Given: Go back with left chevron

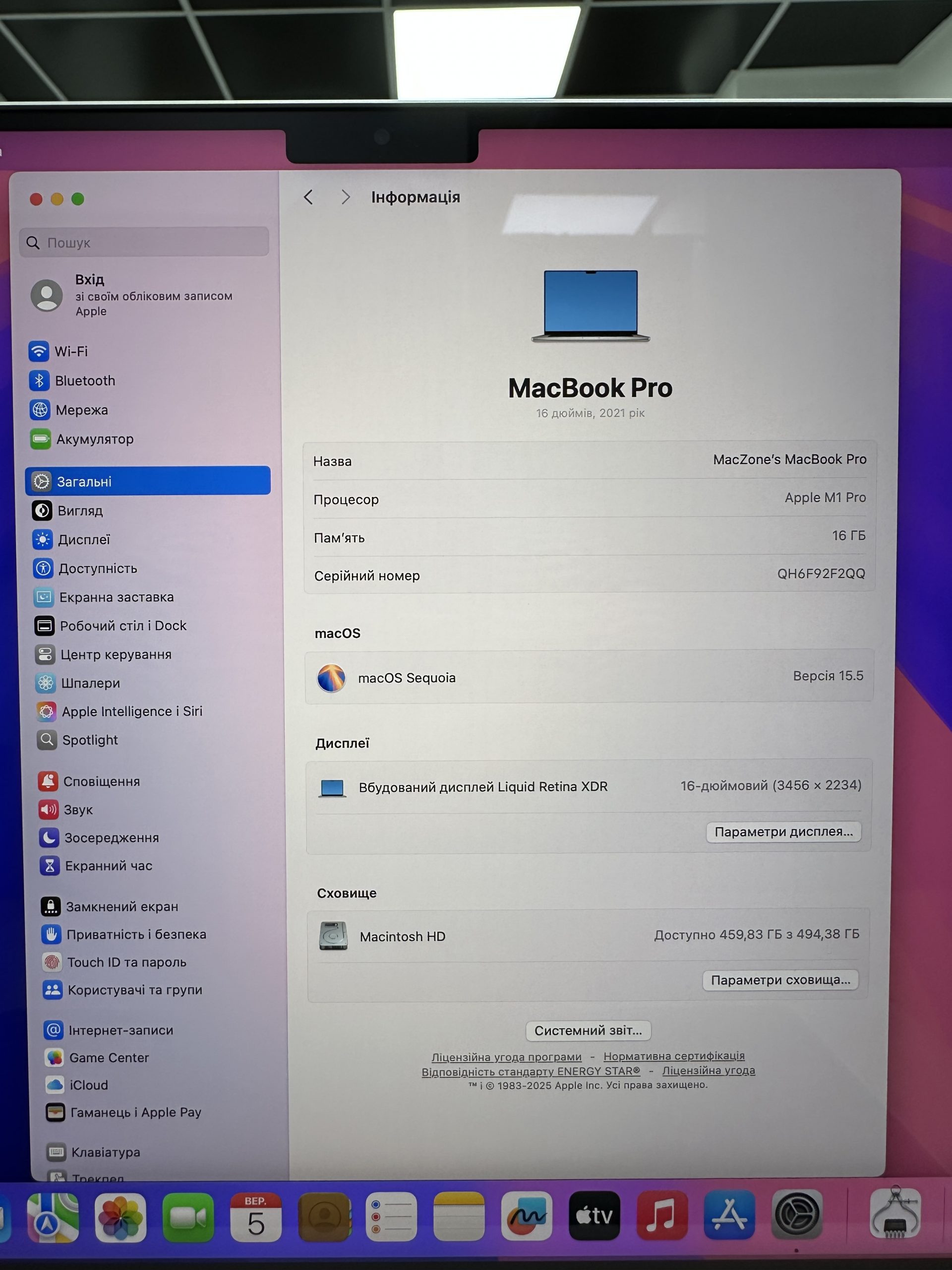Looking at the screenshot, I should click(x=308, y=197).
